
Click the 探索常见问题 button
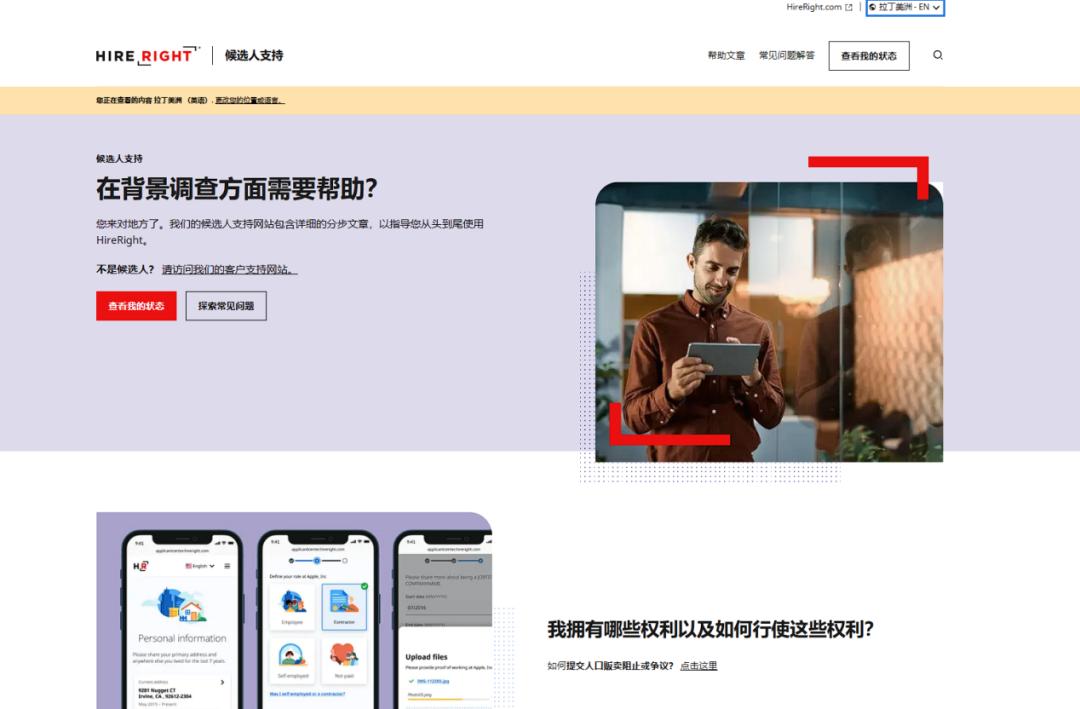pyautogui.click(x=226, y=306)
